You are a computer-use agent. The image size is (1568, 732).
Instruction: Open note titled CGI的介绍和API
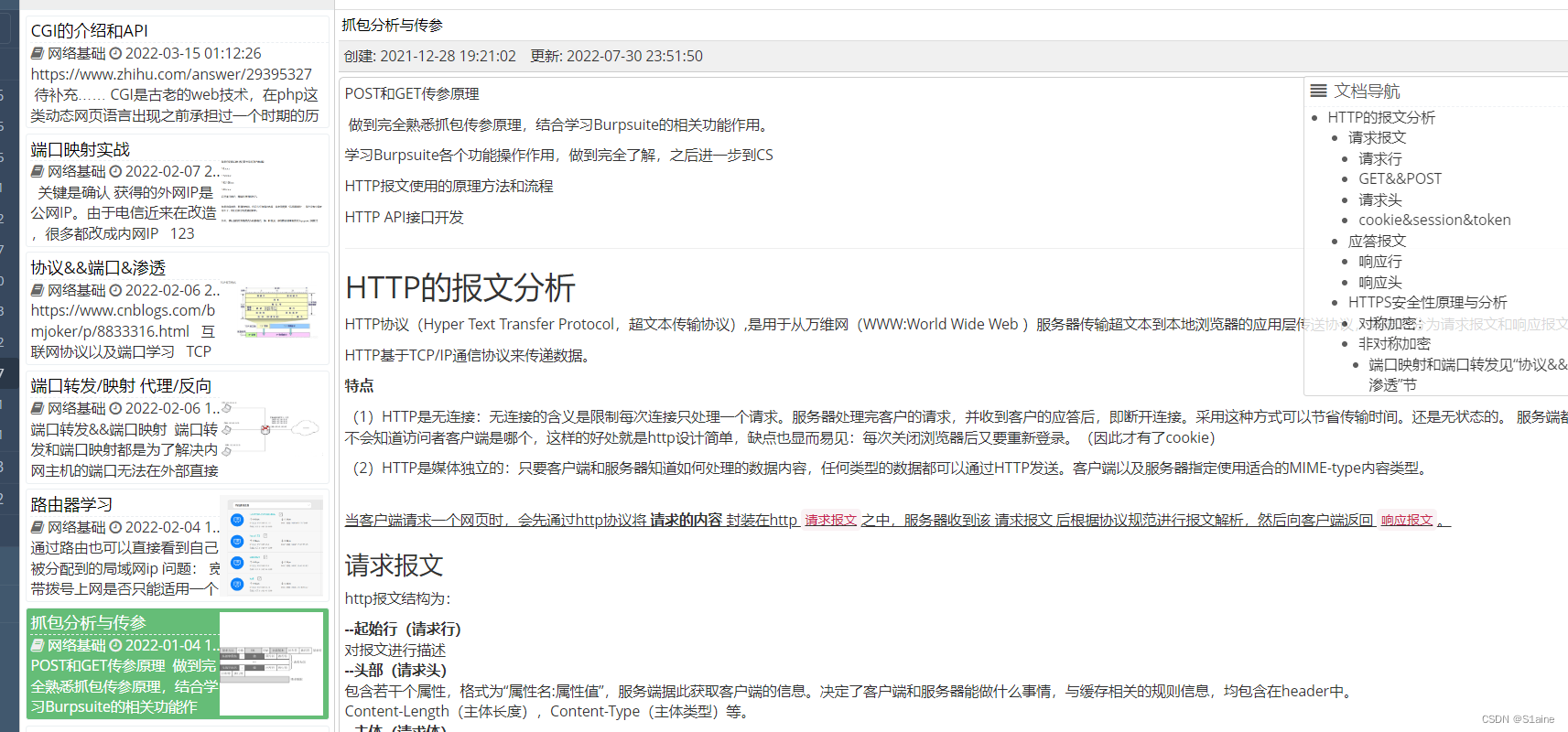(90, 30)
